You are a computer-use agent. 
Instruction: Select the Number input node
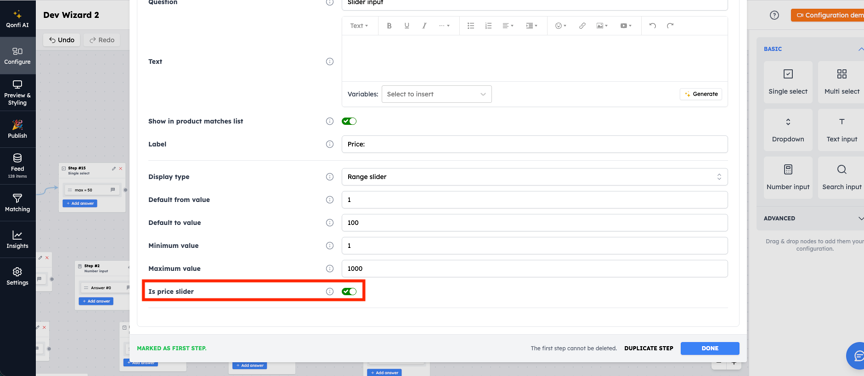tap(788, 178)
